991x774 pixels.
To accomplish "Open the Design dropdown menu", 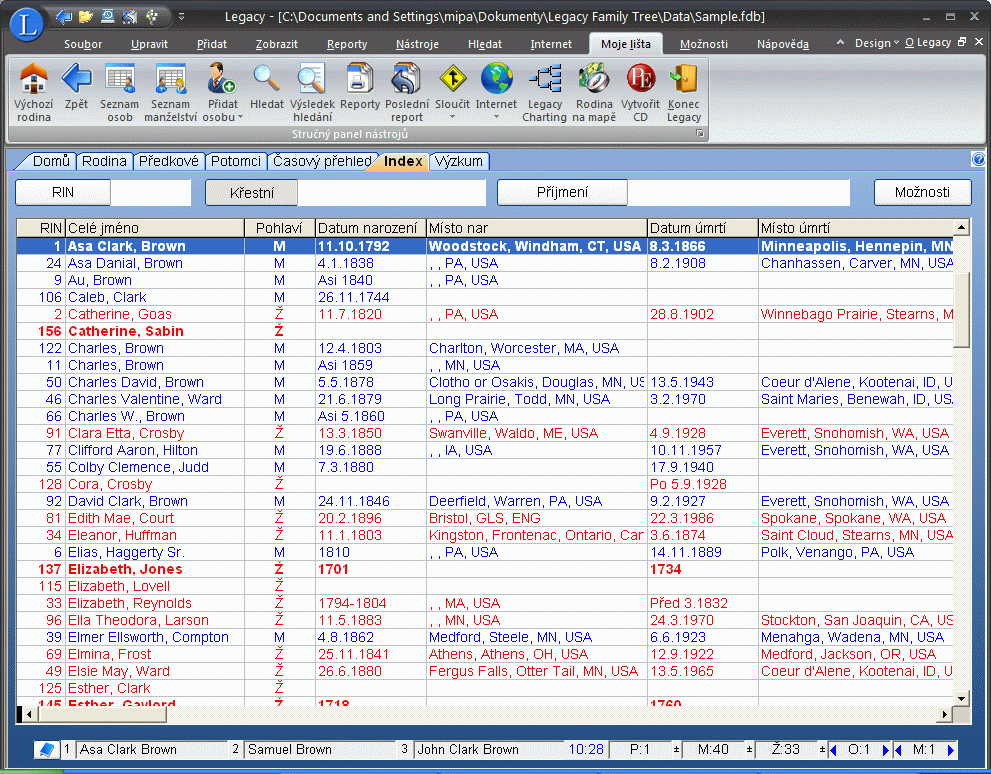I will coord(877,43).
